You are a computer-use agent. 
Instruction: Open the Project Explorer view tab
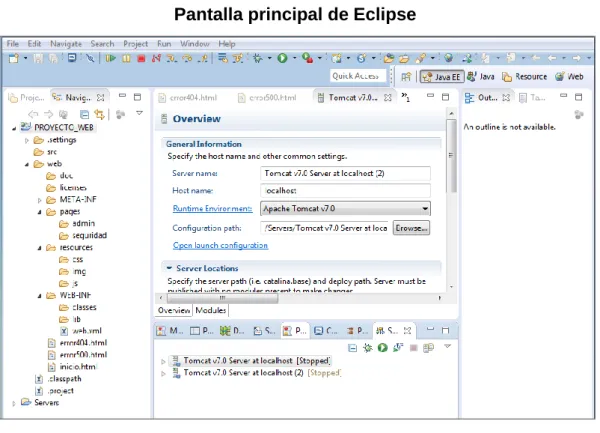27,98
